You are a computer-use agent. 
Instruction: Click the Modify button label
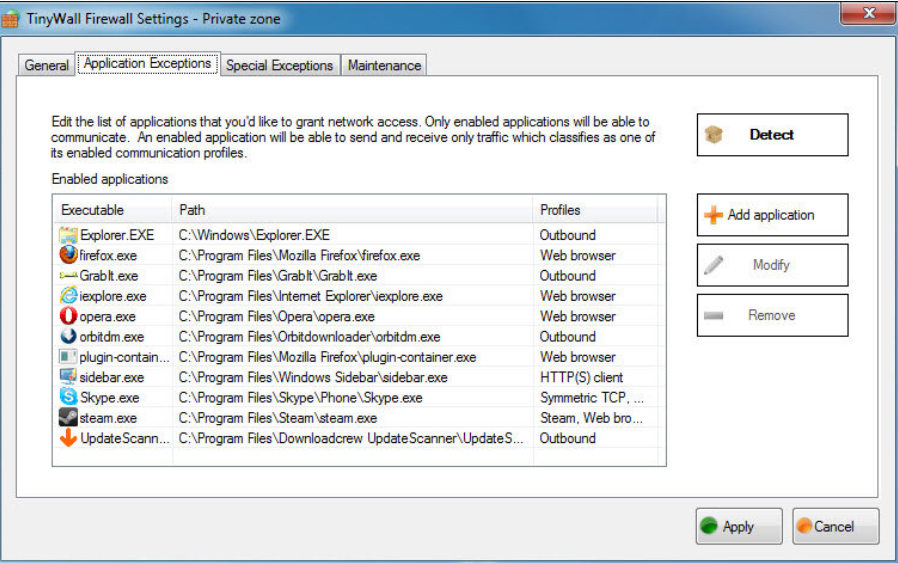(771, 265)
